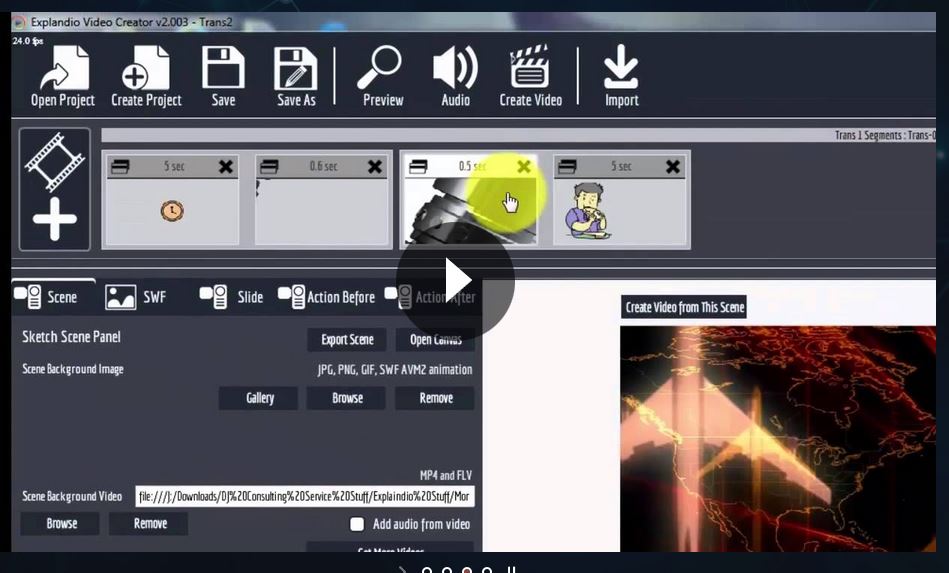
Task: Click the first scene's 5 sec duration
Action: (x=174, y=166)
